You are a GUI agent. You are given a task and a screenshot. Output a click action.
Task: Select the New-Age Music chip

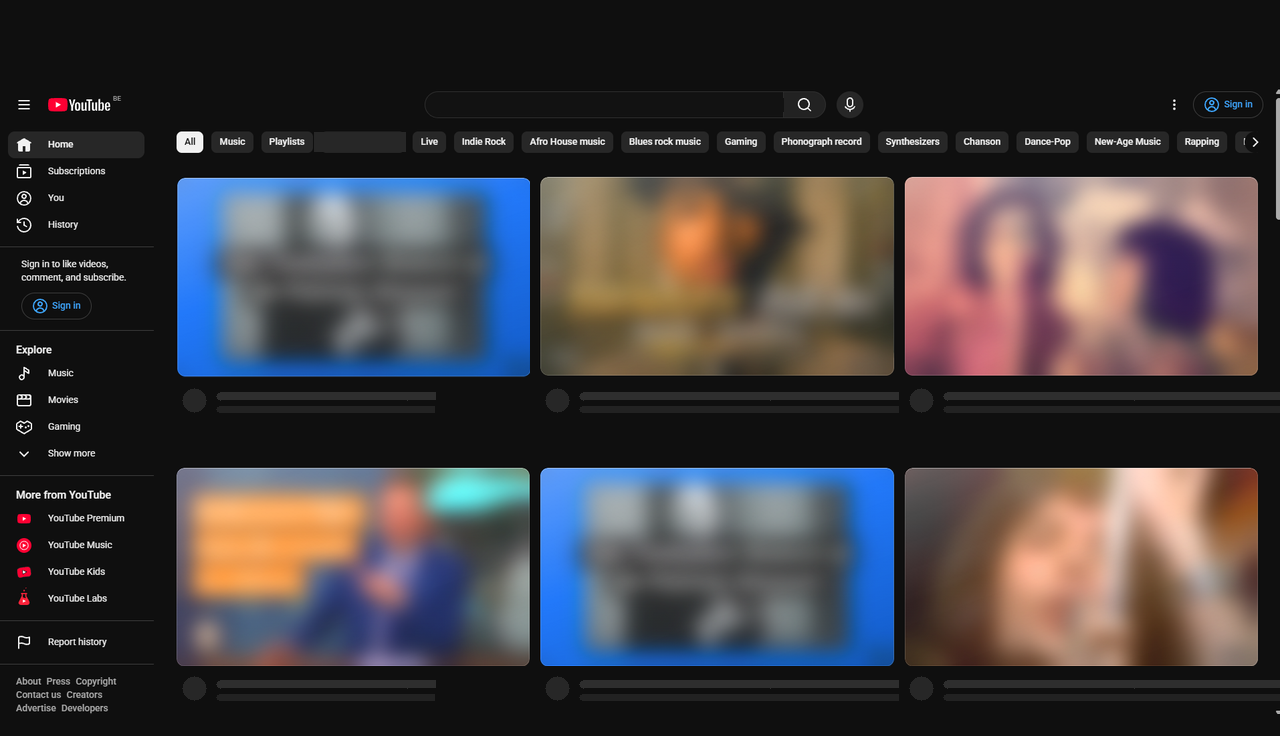click(x=1128, y=142)
